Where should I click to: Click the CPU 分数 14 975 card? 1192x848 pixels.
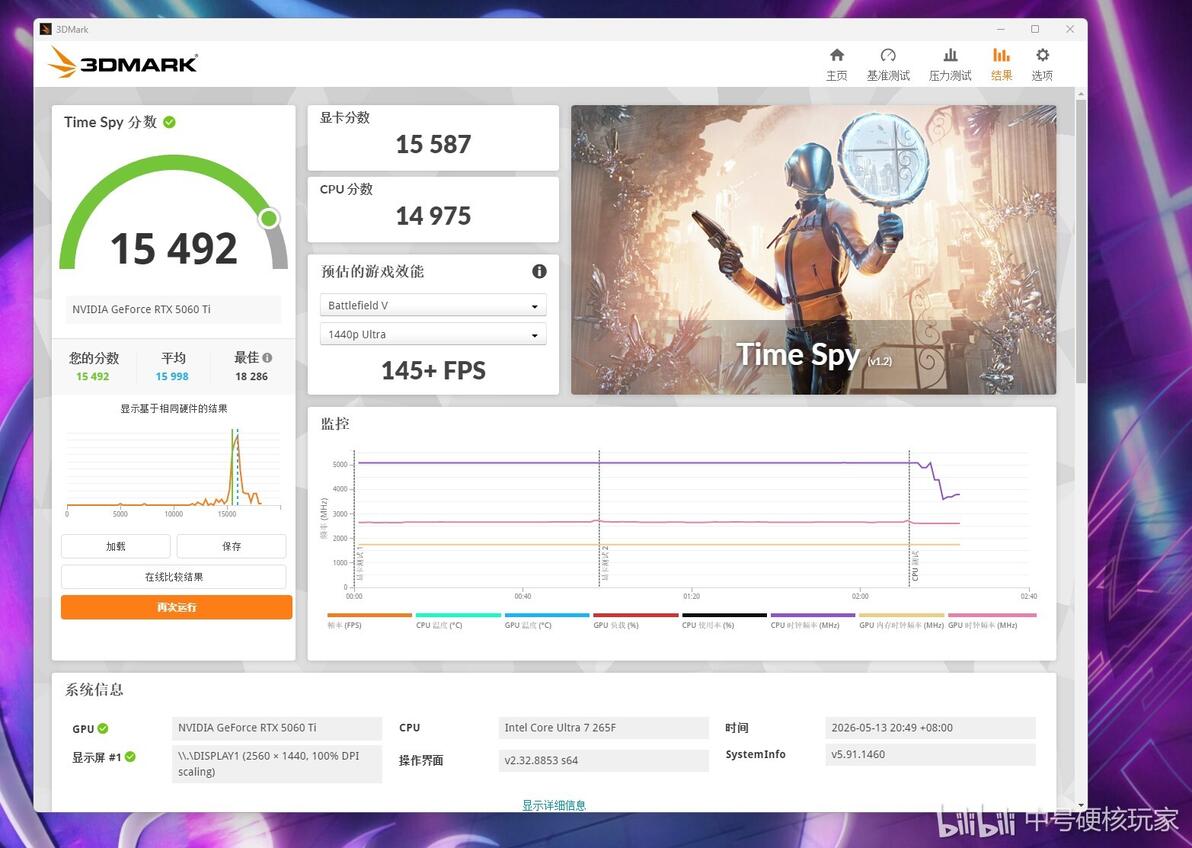click(433, 209)
